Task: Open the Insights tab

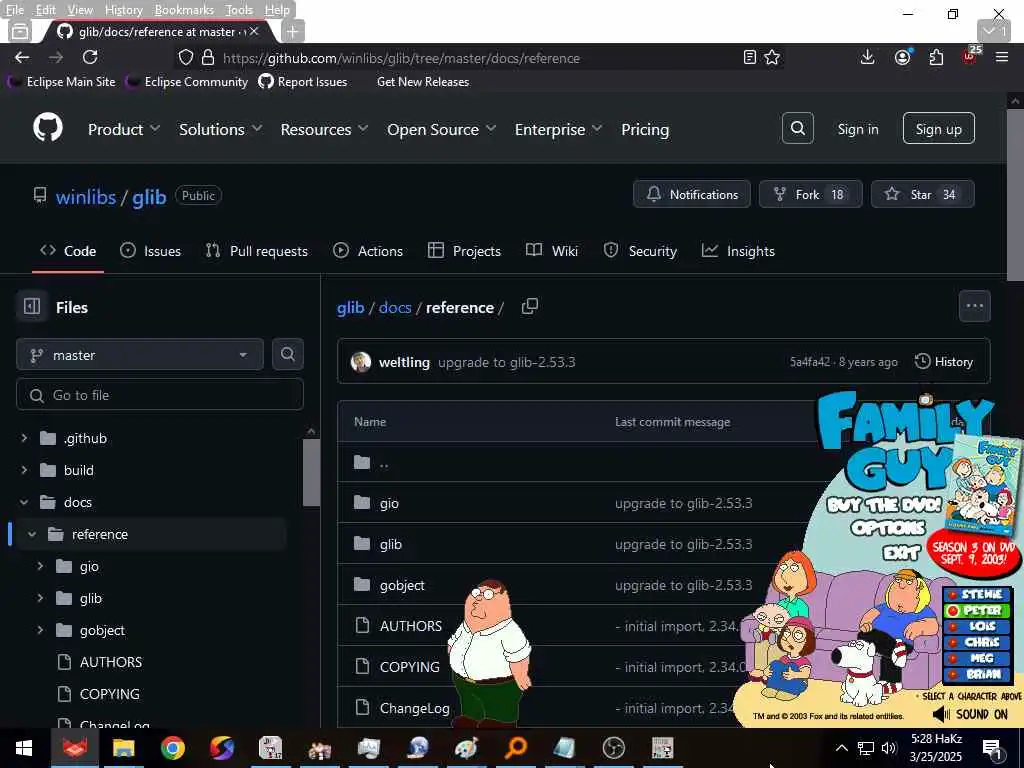Action: pos(738,251)
